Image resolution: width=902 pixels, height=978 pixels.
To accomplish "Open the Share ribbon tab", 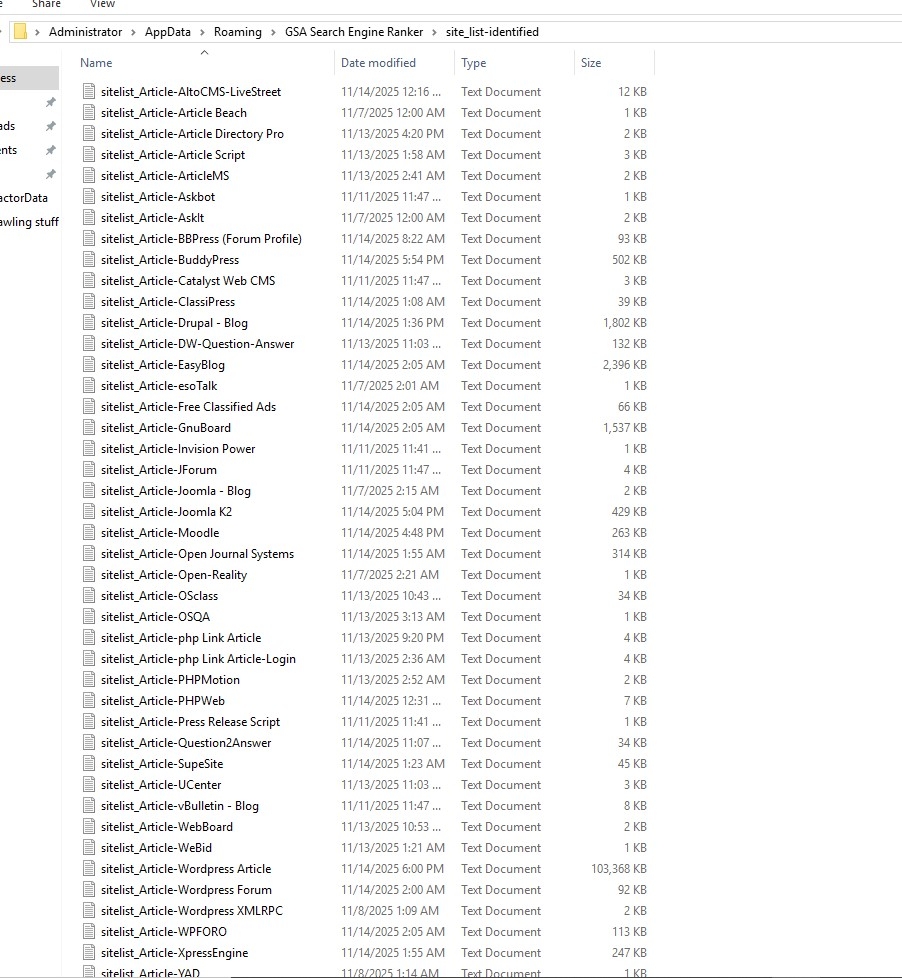I will click(x=46, y=5).
